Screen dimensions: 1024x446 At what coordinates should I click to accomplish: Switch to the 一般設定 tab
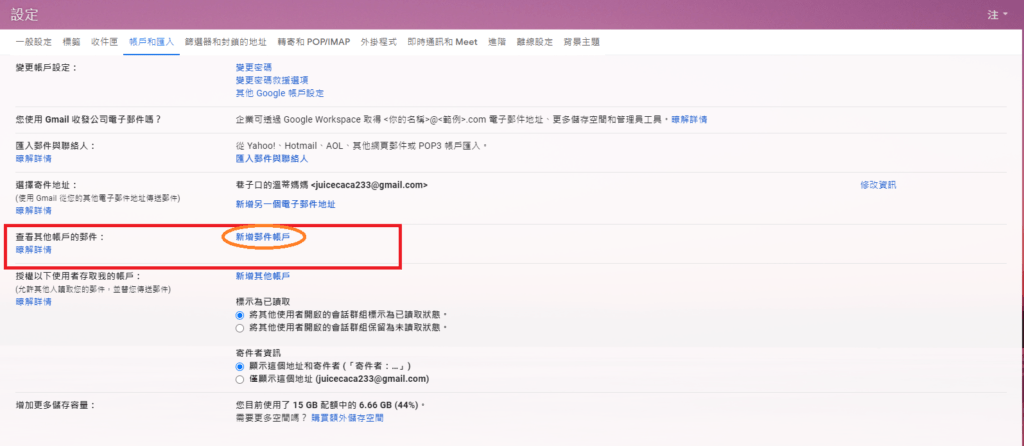33,42
